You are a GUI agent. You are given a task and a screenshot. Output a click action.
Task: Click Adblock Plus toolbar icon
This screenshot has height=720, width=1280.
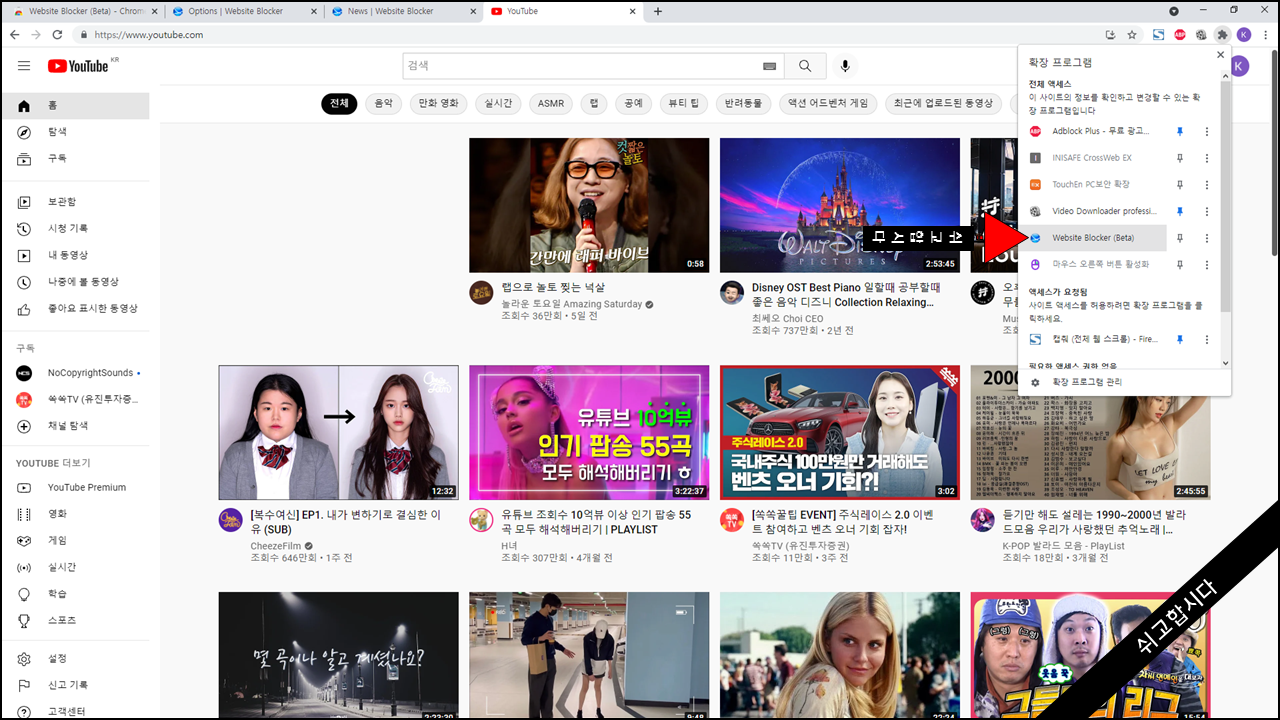click(x=1180, y=35)
